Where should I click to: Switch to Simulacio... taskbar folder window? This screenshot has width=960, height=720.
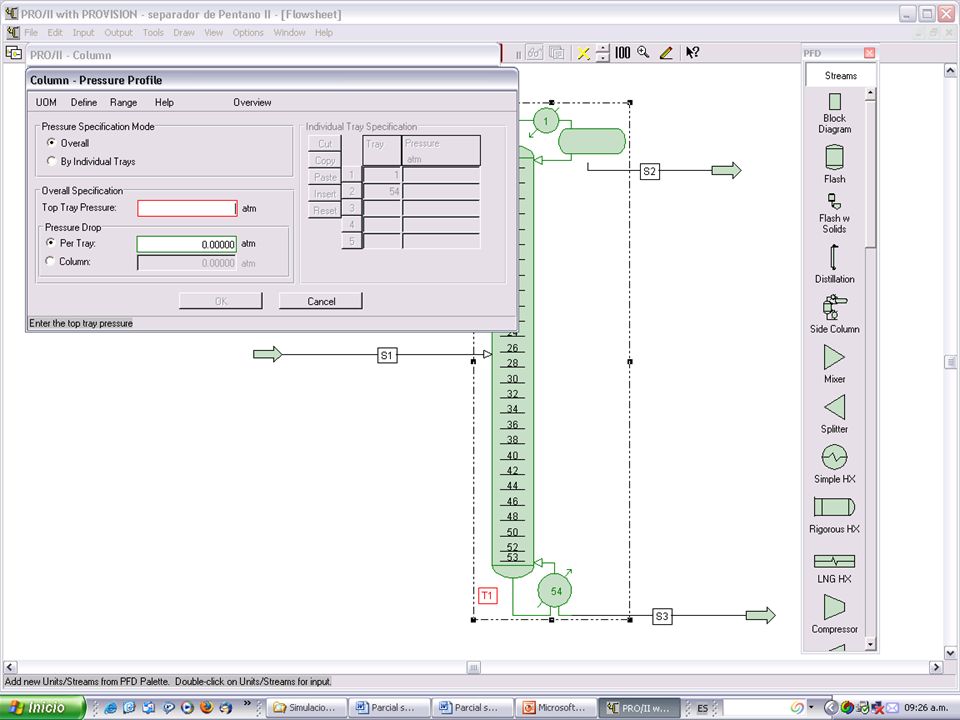tap(306, 708)
